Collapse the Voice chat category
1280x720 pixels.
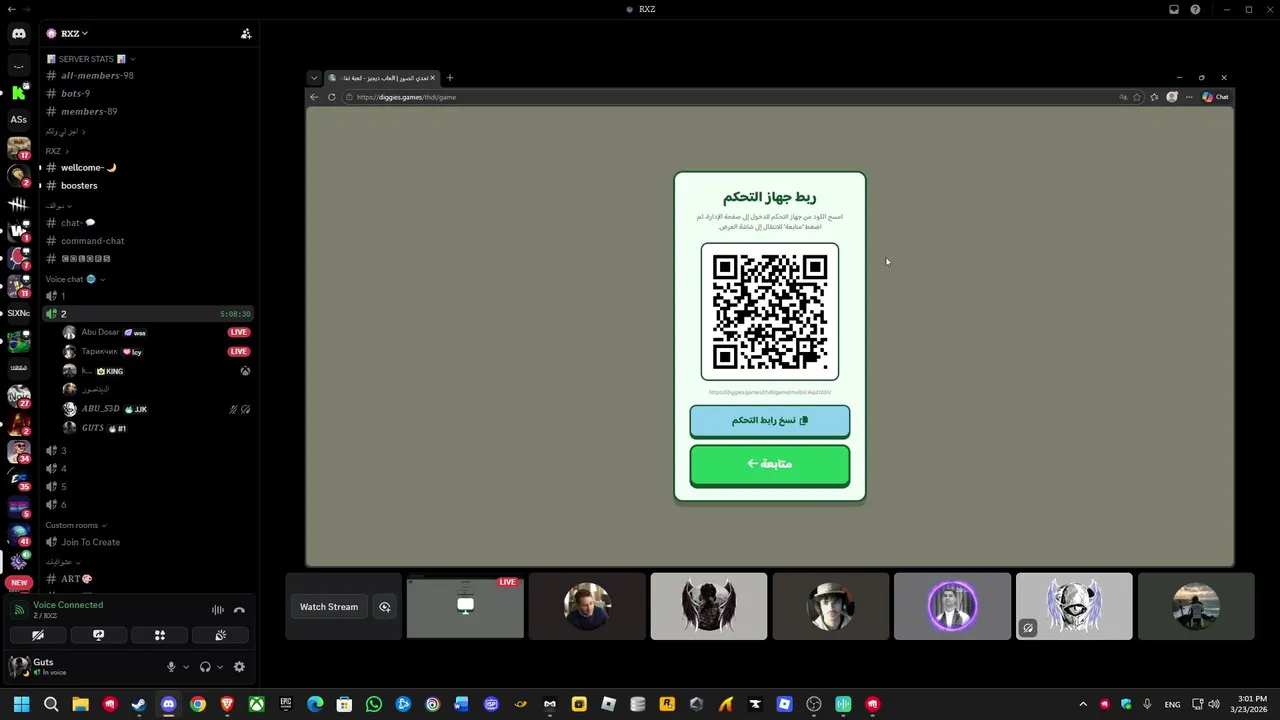[76, 279]
